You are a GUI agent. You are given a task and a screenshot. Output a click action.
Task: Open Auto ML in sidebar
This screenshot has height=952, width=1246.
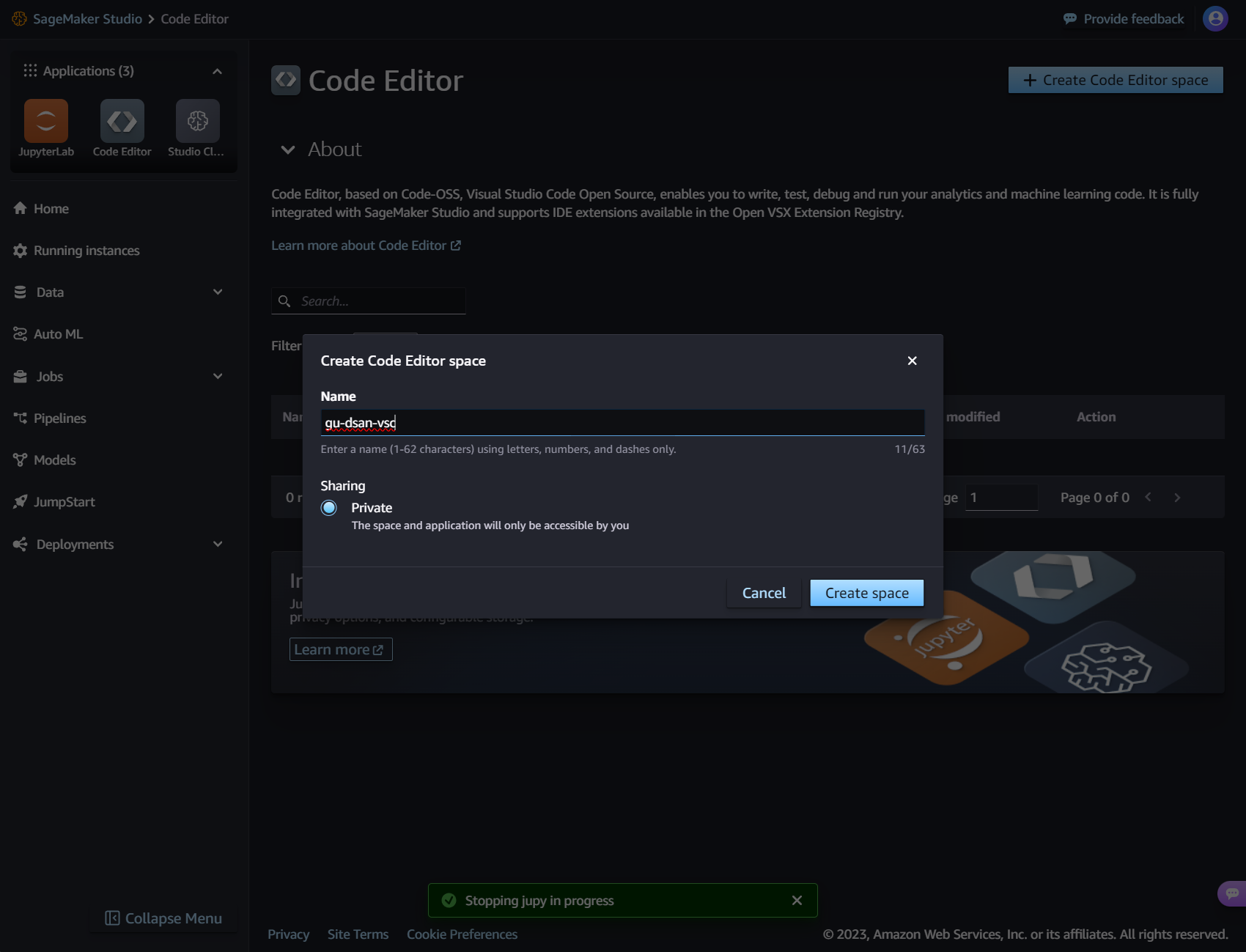tap(59, 334)
